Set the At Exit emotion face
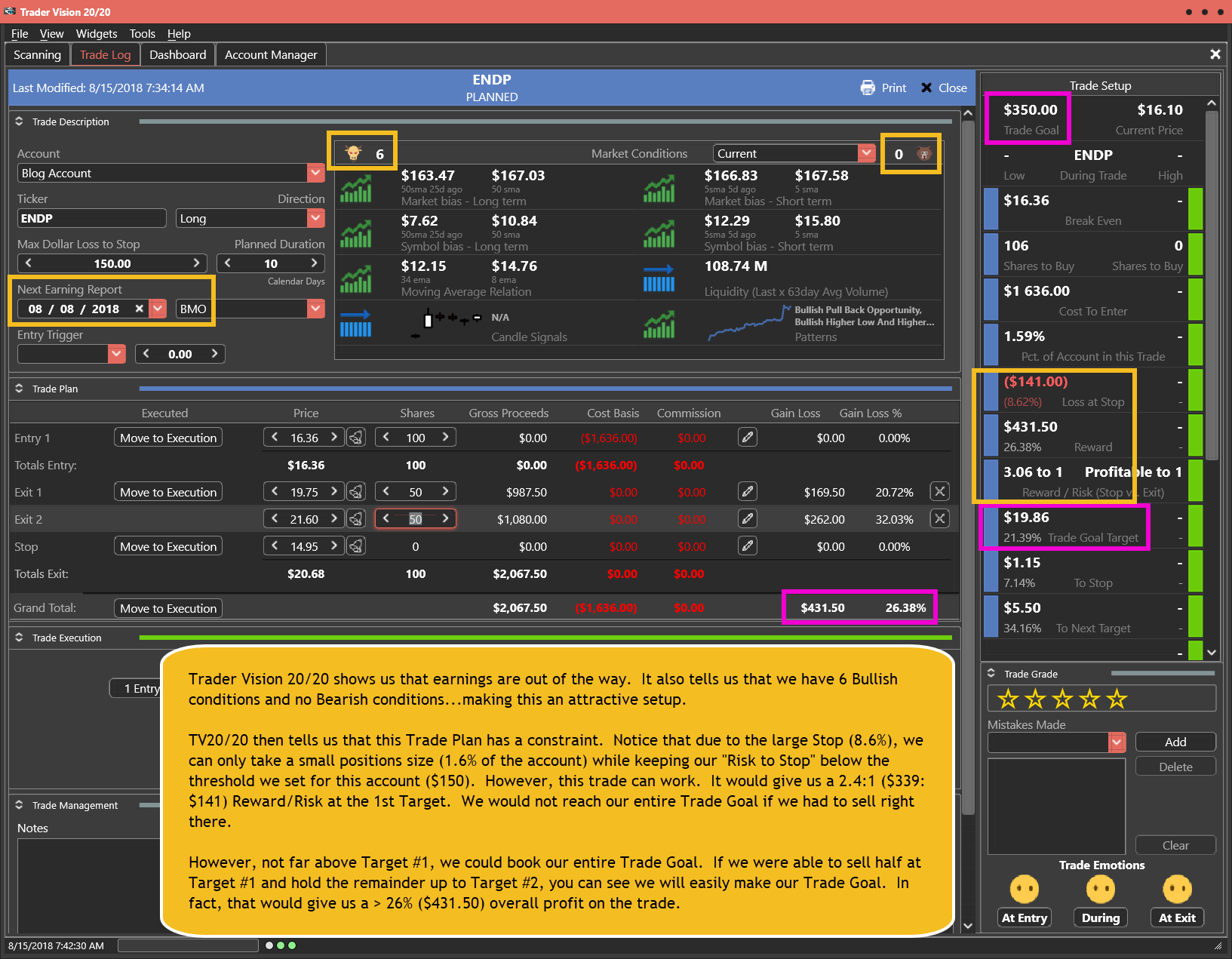 coord(1177,889)
